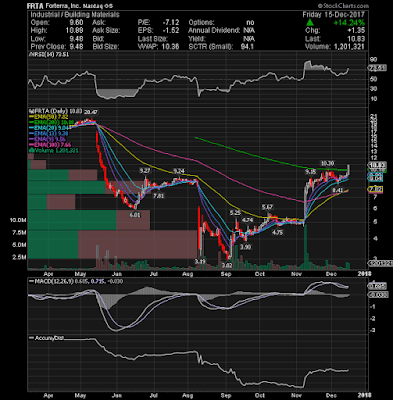Click the 9.24 price peak annotation

179,171
